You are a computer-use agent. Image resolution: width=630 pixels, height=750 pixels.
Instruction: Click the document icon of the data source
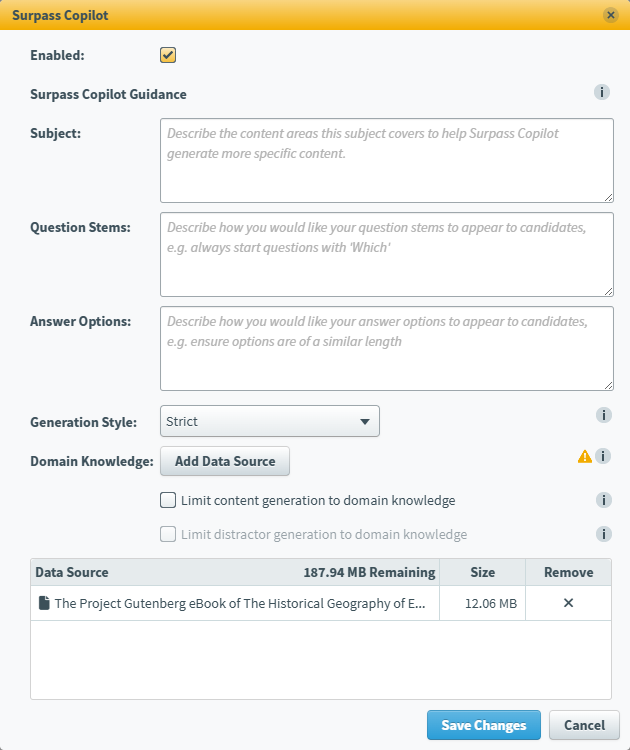pos(44,603)
